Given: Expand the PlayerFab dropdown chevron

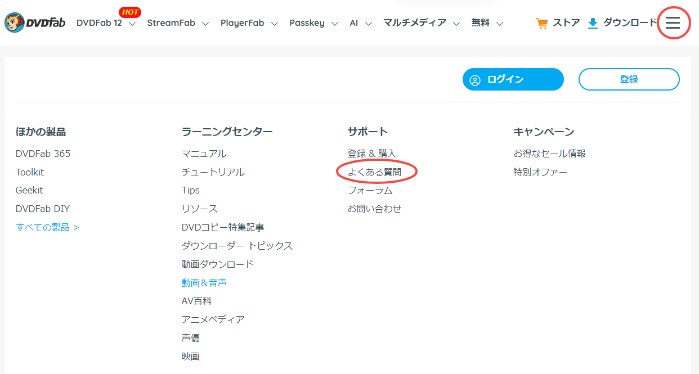Looking at the screenshot, I should click(x=274, y=24).
